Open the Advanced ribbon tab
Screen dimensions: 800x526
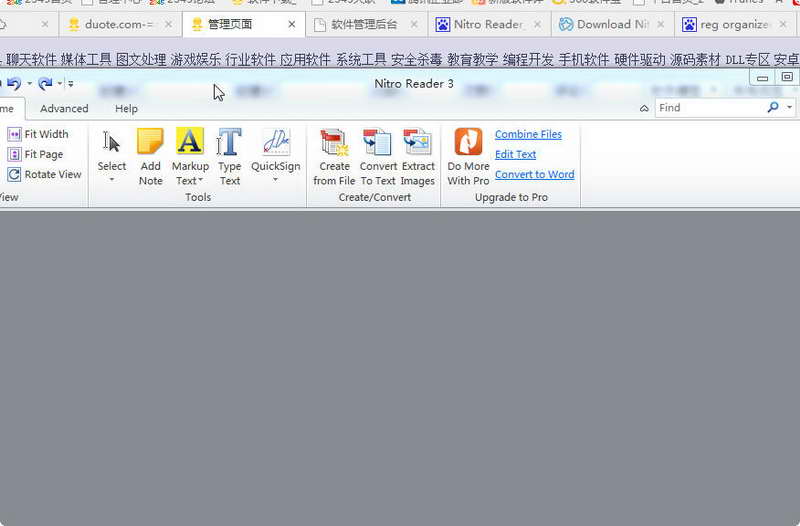coord(64,109)
